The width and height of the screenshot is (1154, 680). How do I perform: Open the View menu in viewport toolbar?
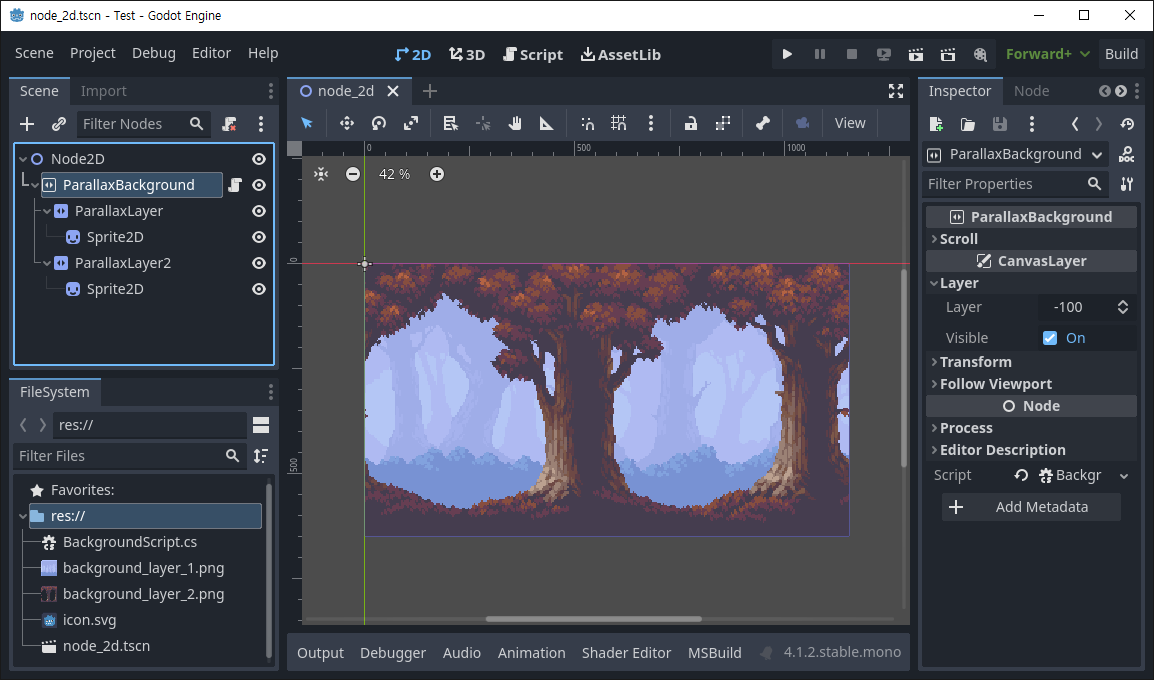[x=849, y=123]
